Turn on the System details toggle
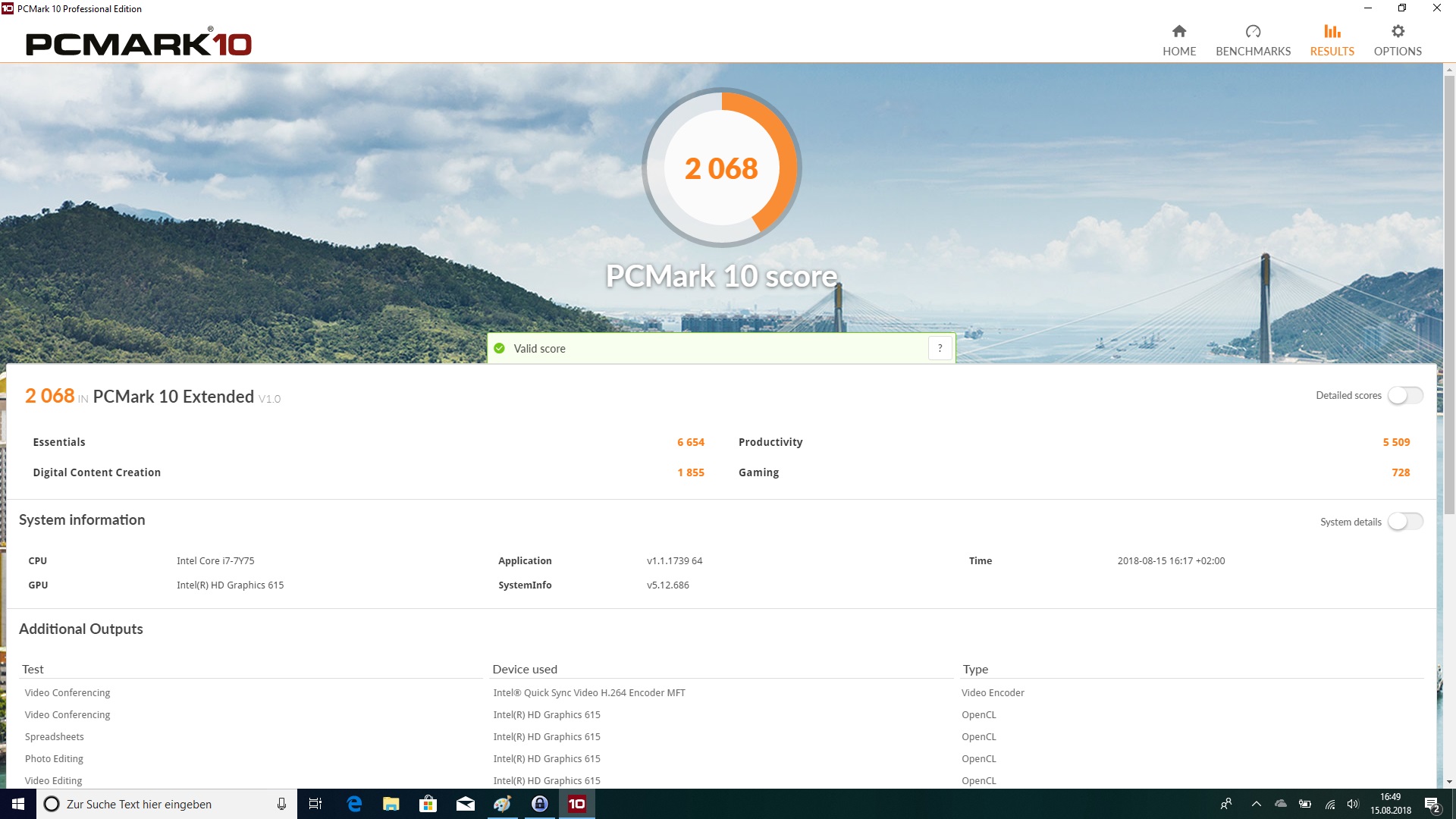The image size is (1456, 819). tap(1404, 522)
